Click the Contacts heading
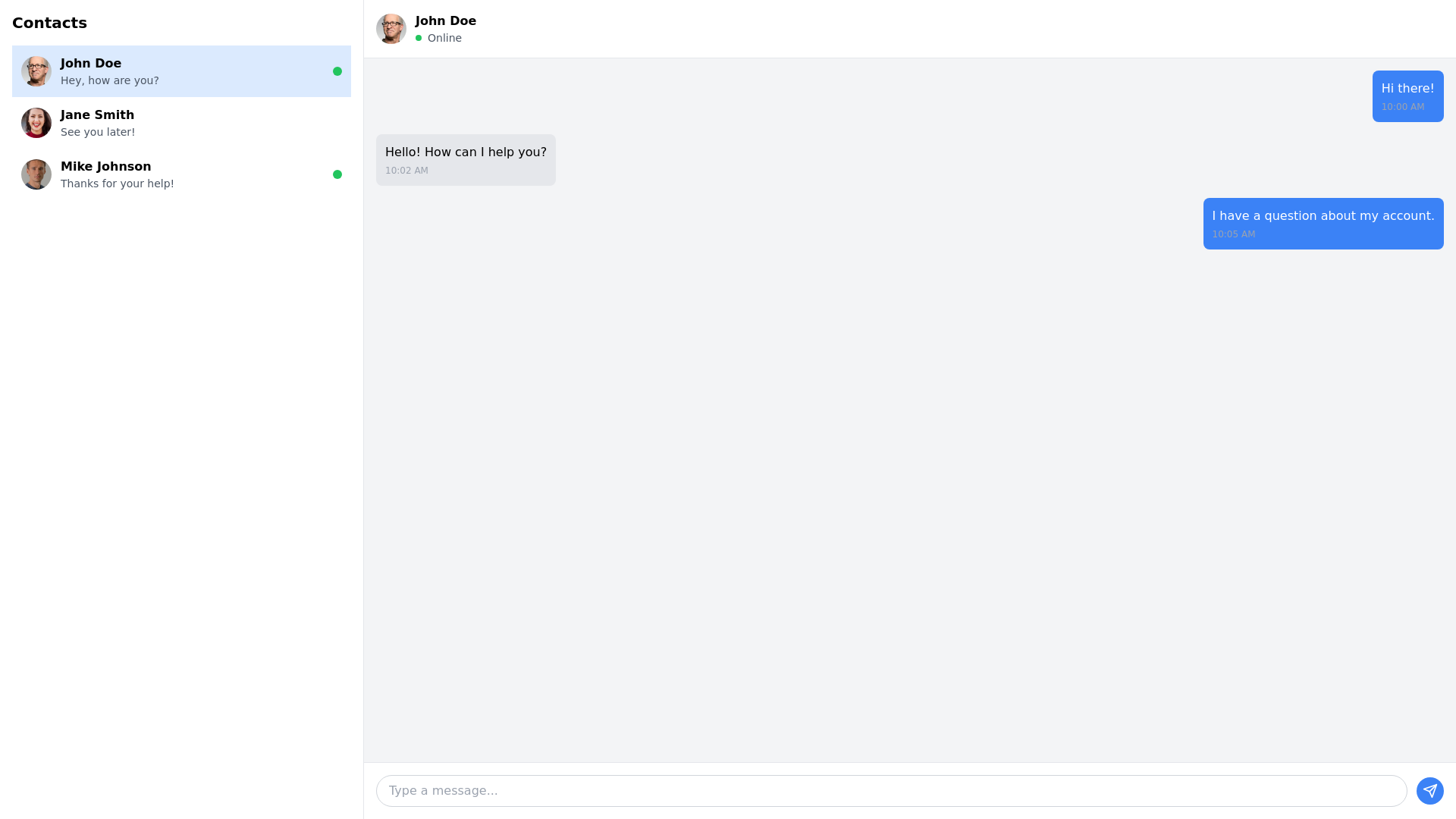Screen dimensions: 1456x819 coord(49,23)
